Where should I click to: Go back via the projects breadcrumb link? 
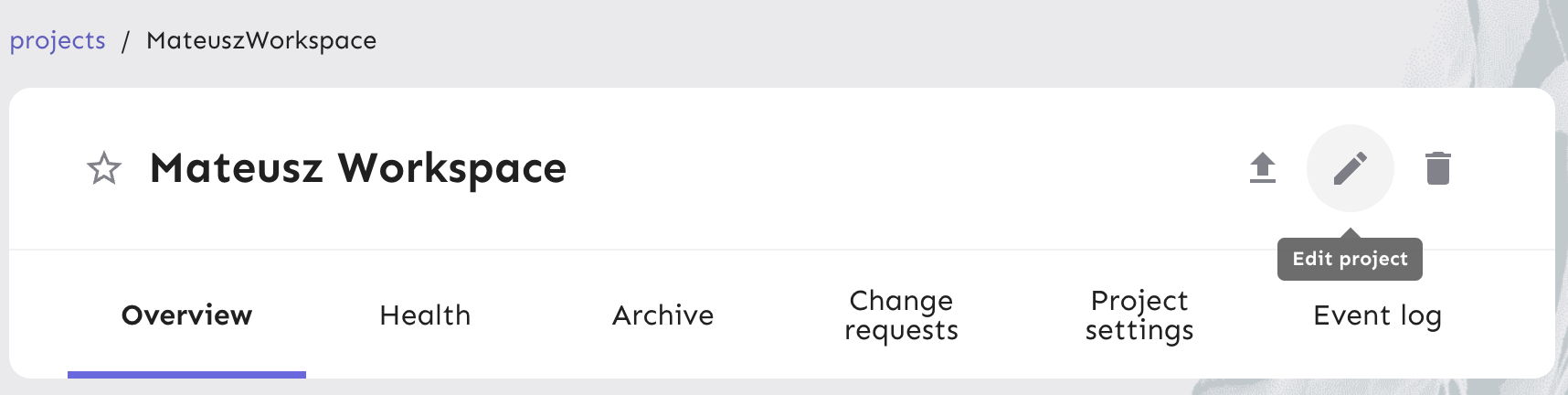point(58,41)
